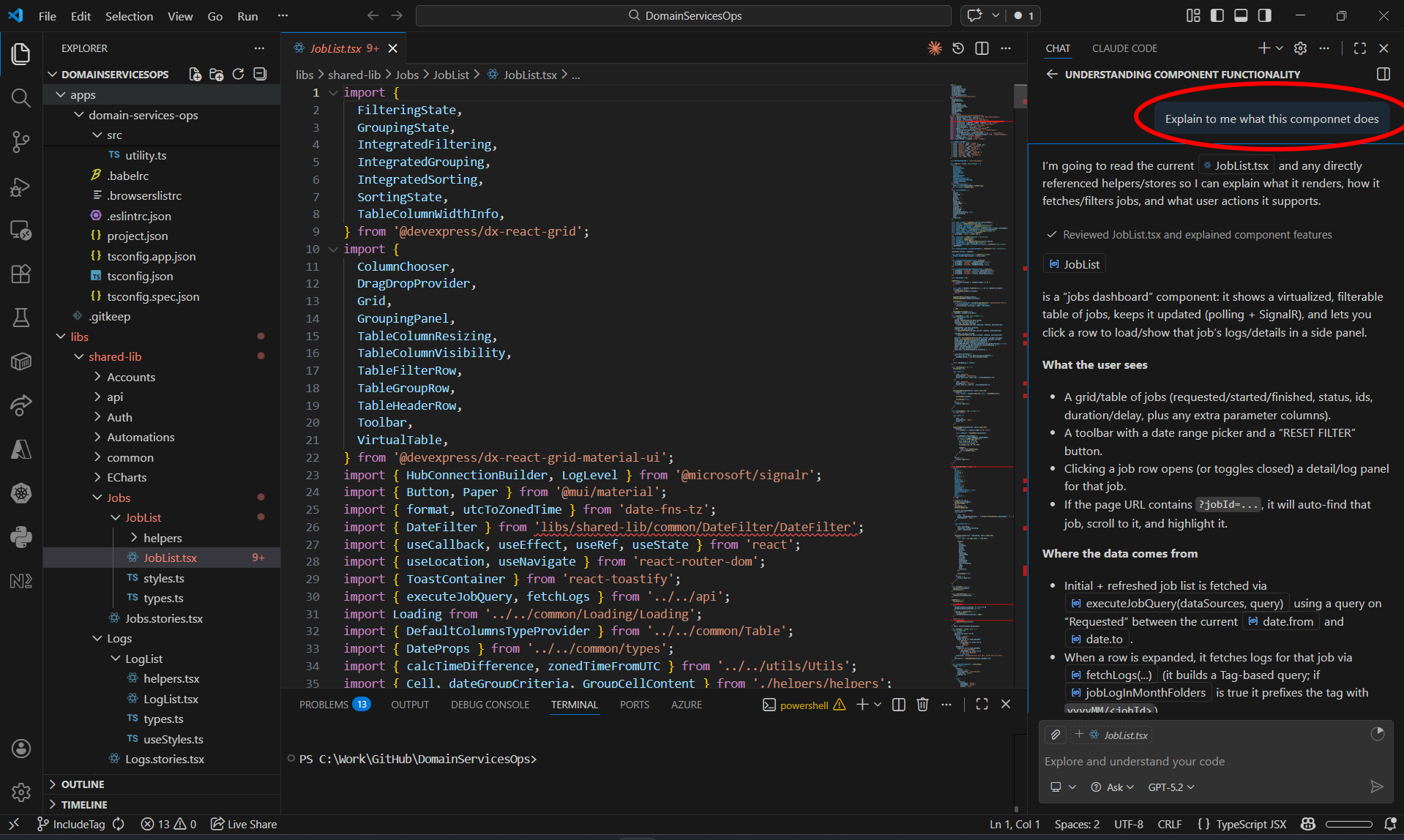Click IncludeTag branch in status bar
Image resolution: width=1404 pixels, height=840 pixels.
pos(72,824)
